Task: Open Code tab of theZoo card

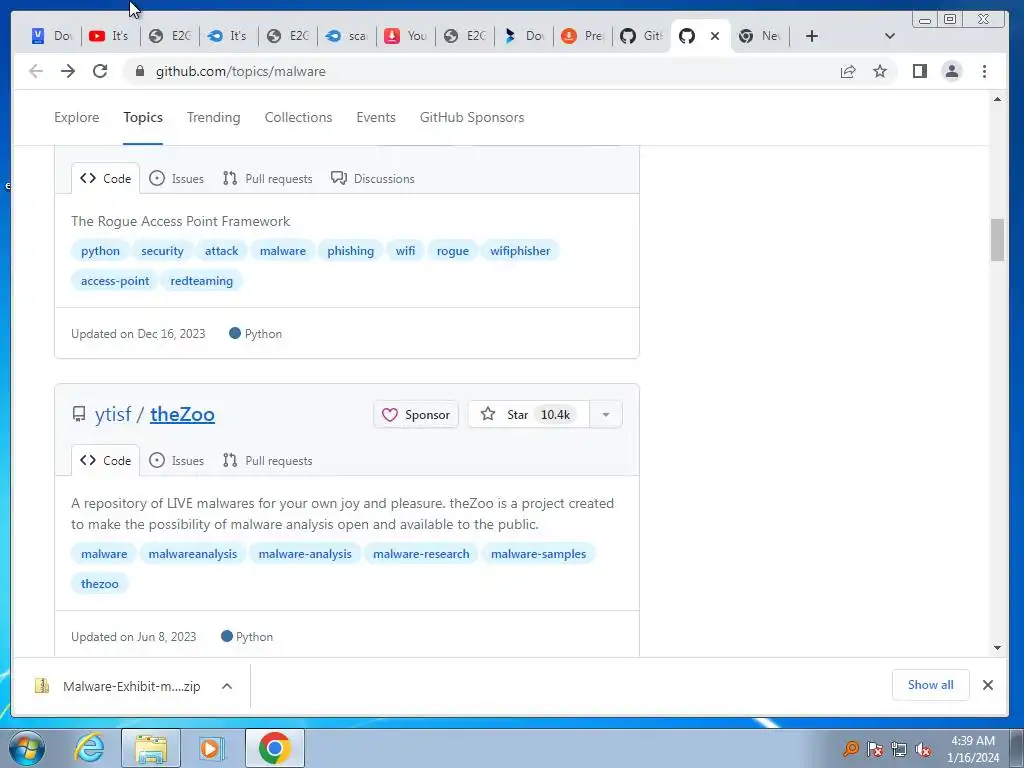Action: [x=105, y=460]
